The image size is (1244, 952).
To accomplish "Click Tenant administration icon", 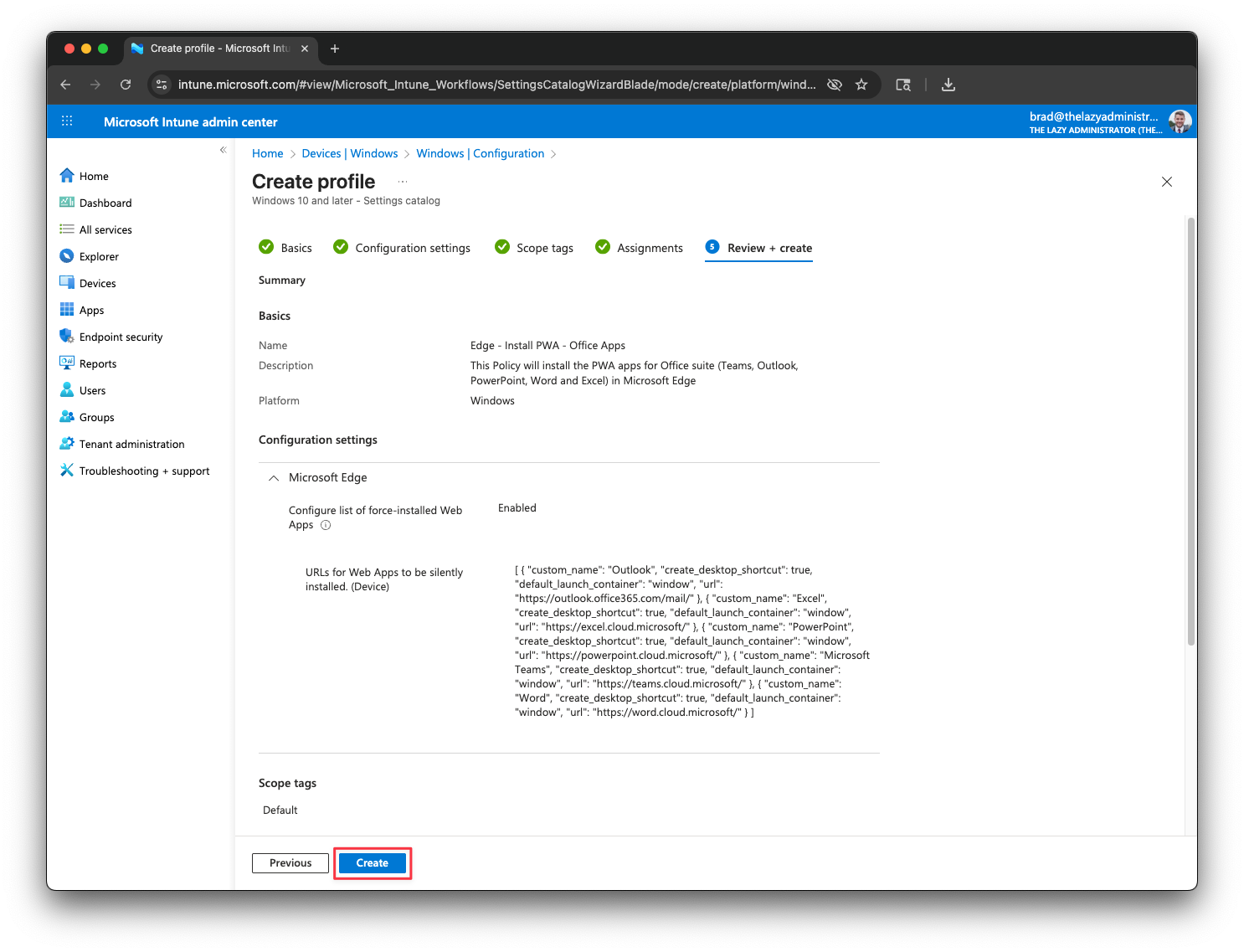I will click(67, 444).
